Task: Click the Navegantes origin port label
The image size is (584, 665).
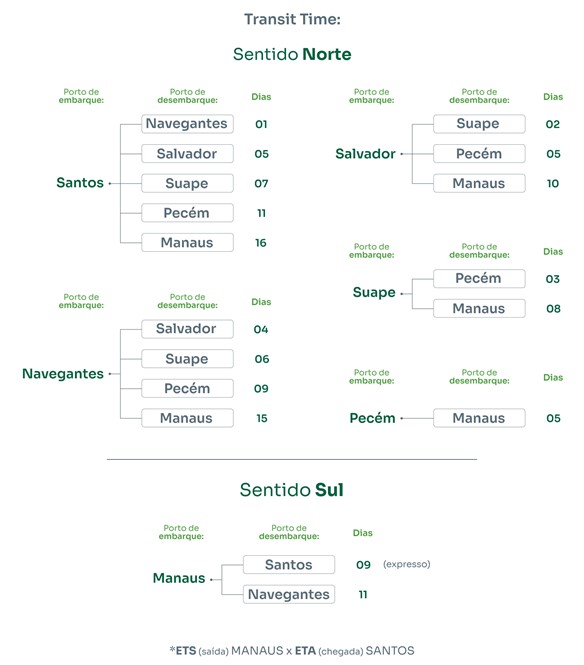Action: [x=63, y=374]
